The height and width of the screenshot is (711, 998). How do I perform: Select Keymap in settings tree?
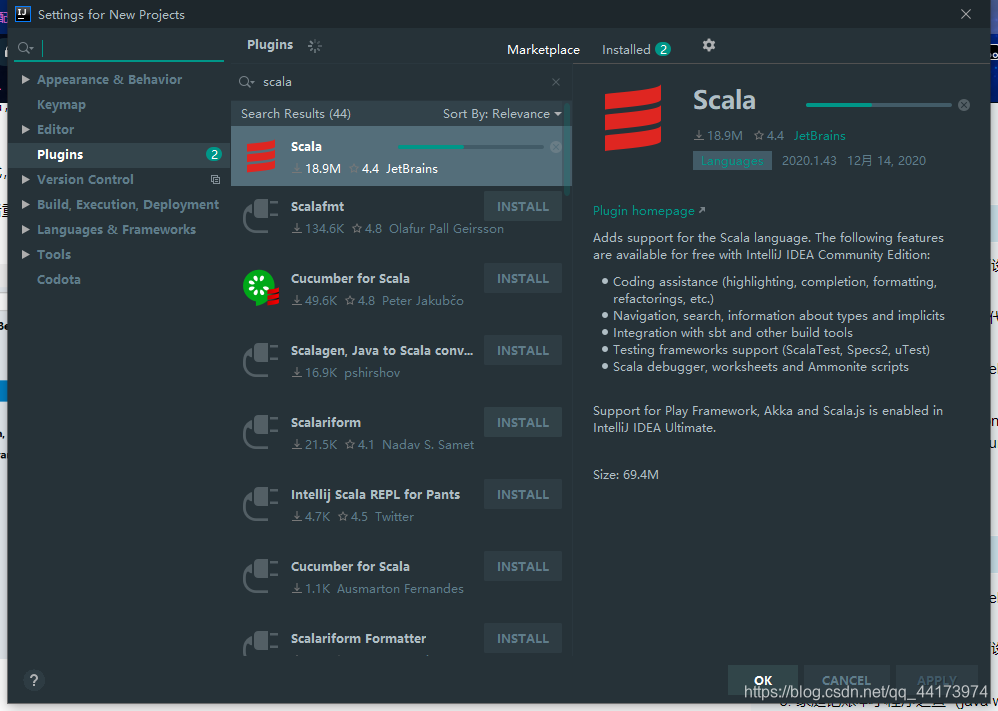coord(61,104)
